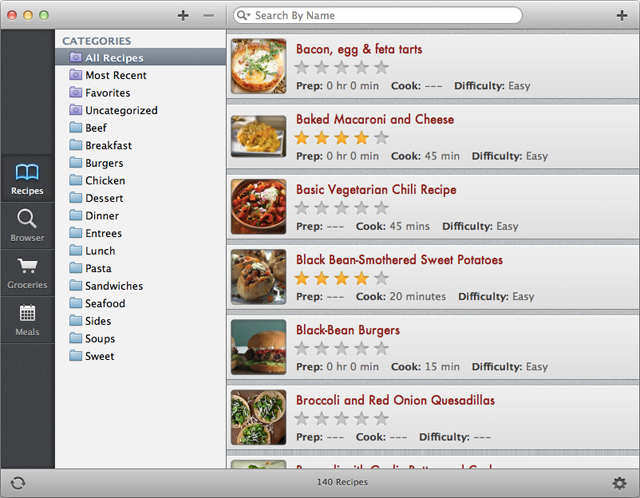
Task: Set Sweet Potatoes rating to five stars
Action: pos(381,278)
